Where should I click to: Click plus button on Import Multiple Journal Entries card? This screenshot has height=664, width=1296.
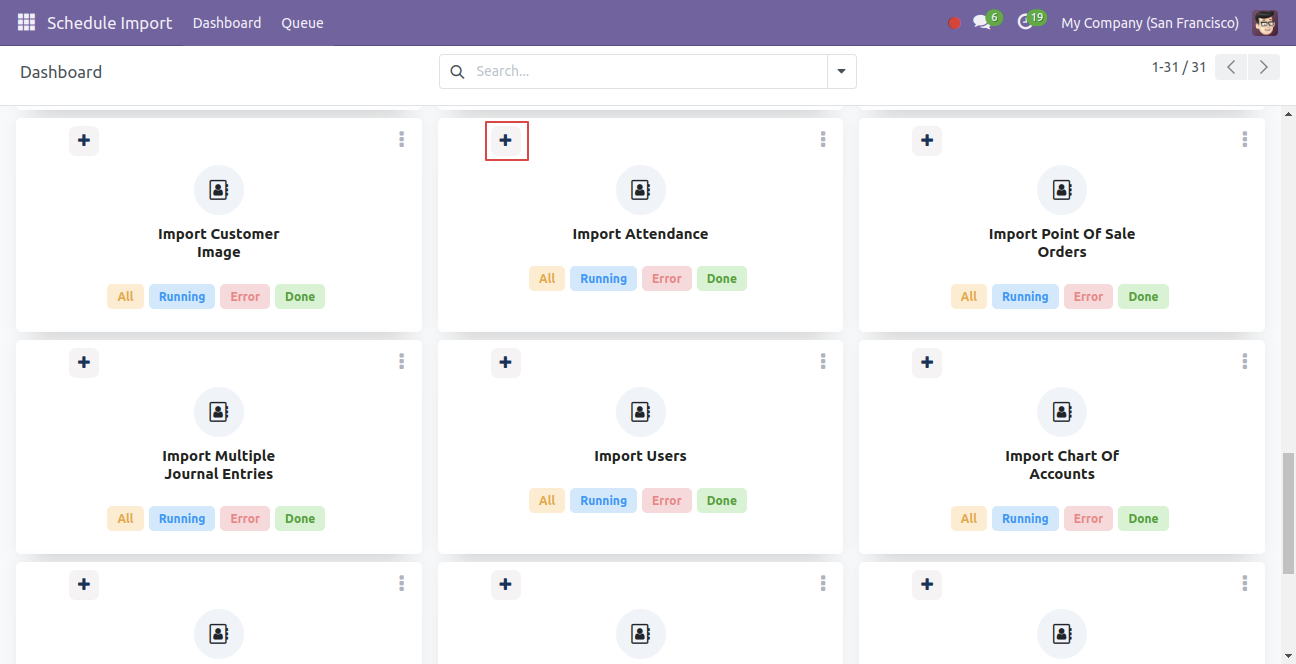click(x=84, y=362)
